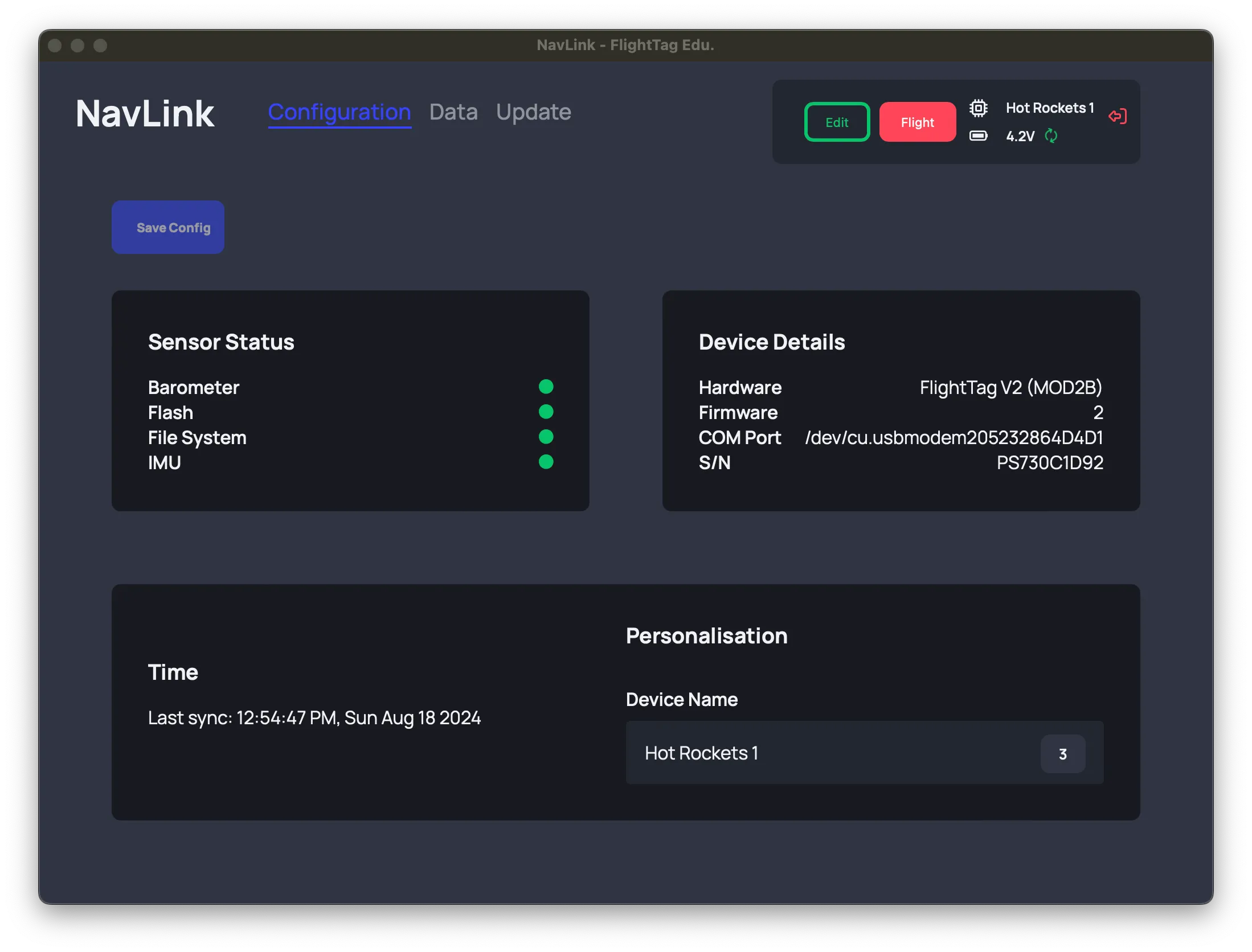Click the battery icon next to 4.2V
1252x952 pixels.
(x=979, y=136)
